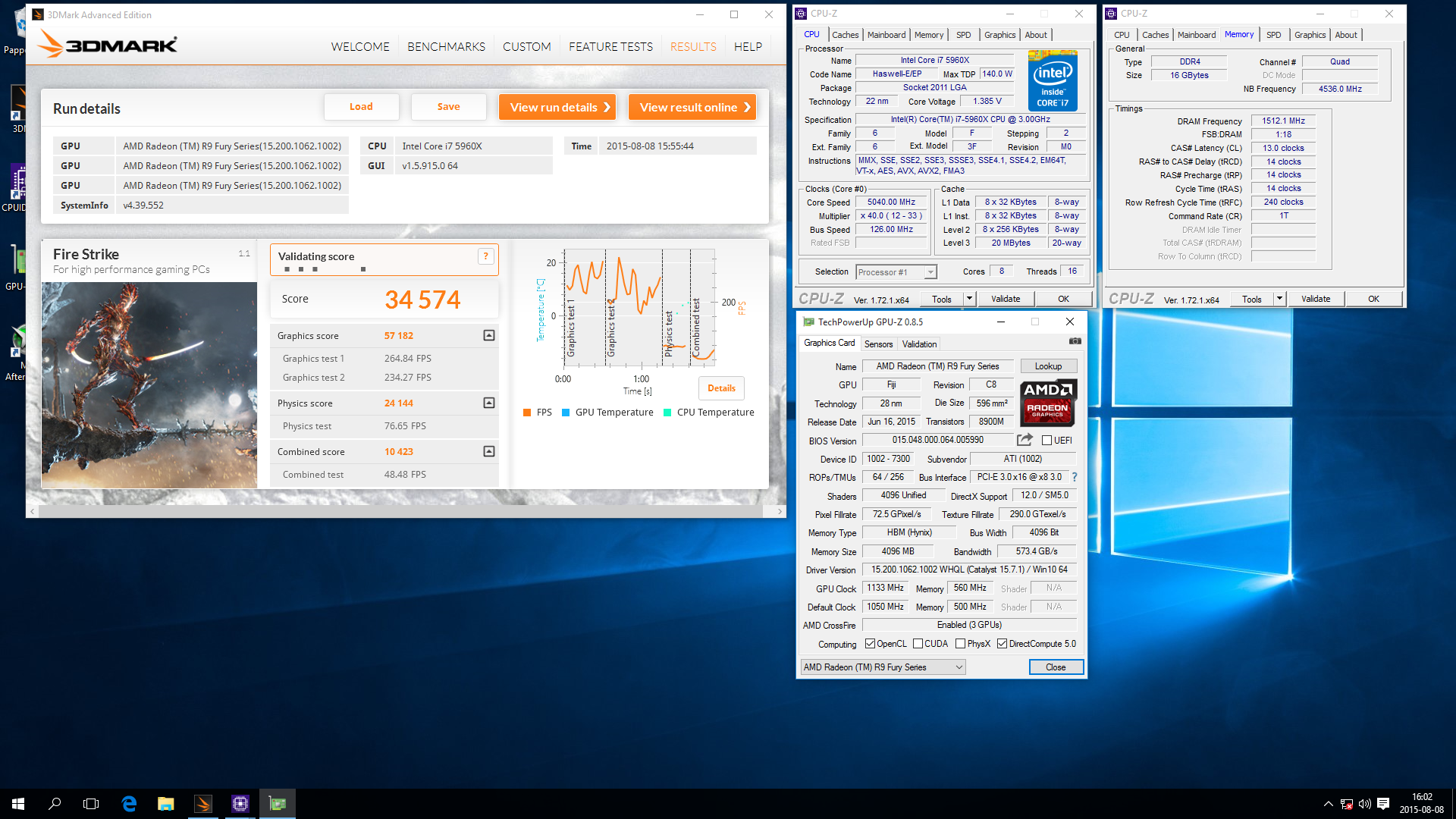
Task: Click the 3DMark horizontal scrollbar right arrow
Action: coord(780,512)
